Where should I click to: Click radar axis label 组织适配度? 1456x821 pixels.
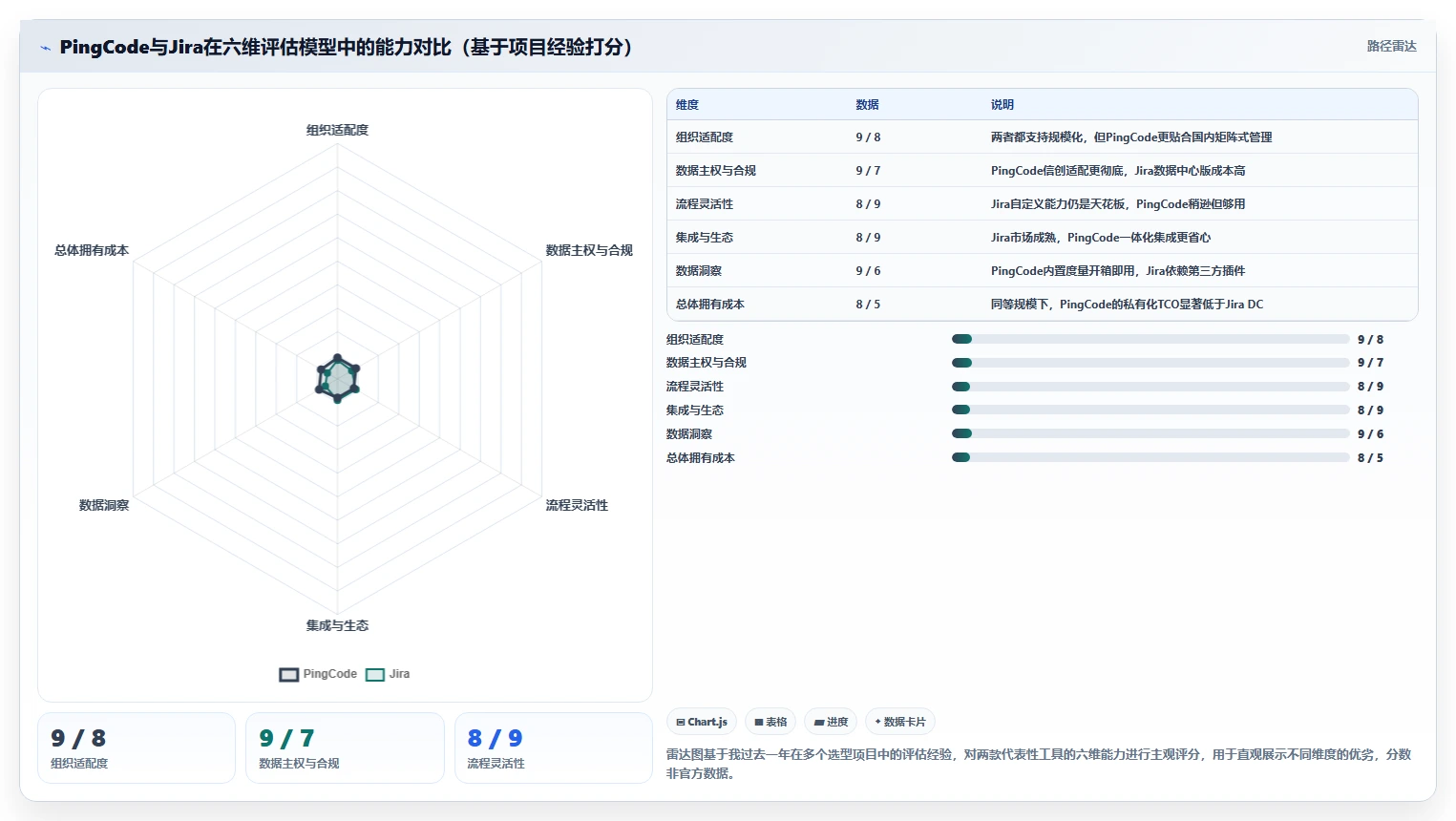[x=337, y=130]
